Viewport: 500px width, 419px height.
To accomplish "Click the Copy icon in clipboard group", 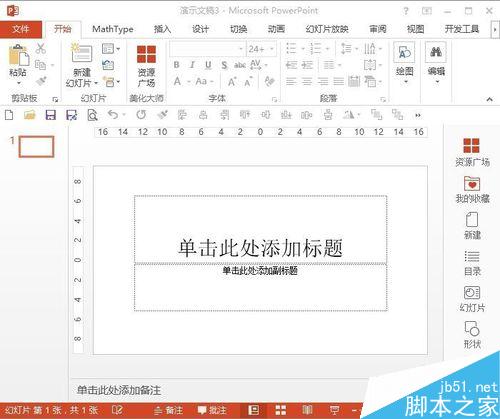I will click(41, 65).
